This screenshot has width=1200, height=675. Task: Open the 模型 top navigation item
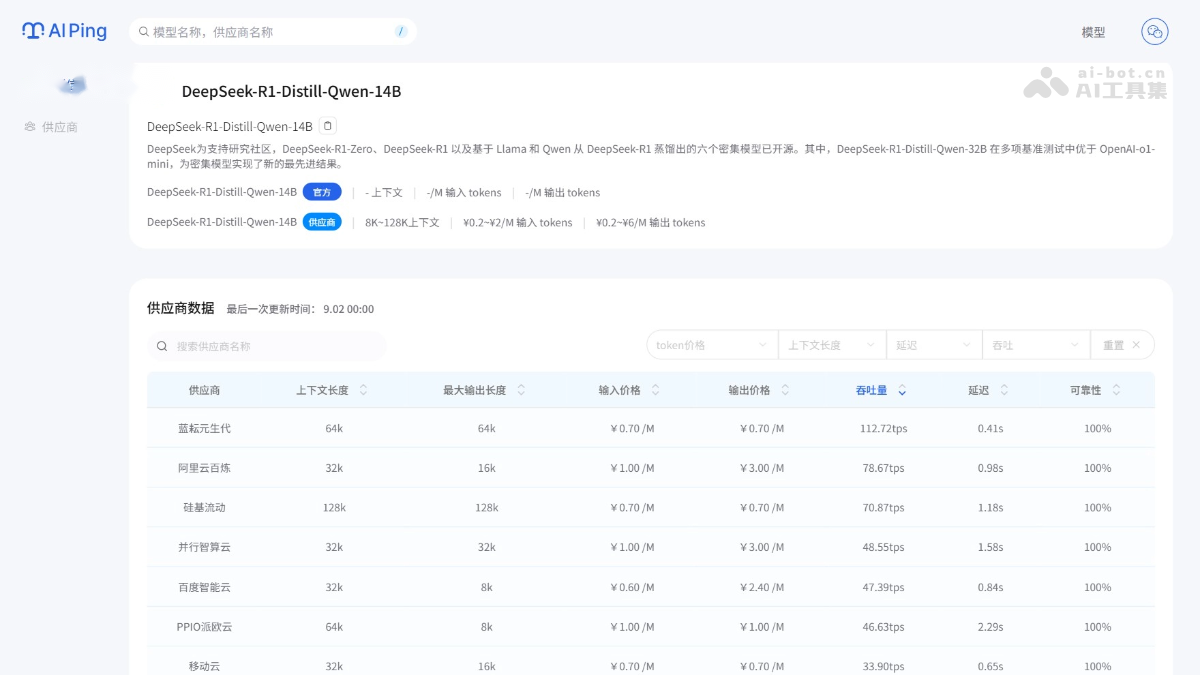point(1093,32)
